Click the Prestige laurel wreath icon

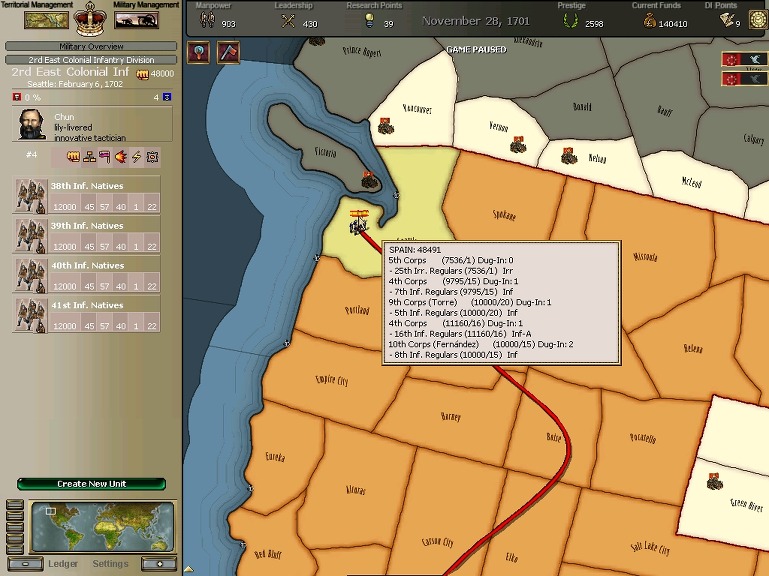click(x=570, y=21)
